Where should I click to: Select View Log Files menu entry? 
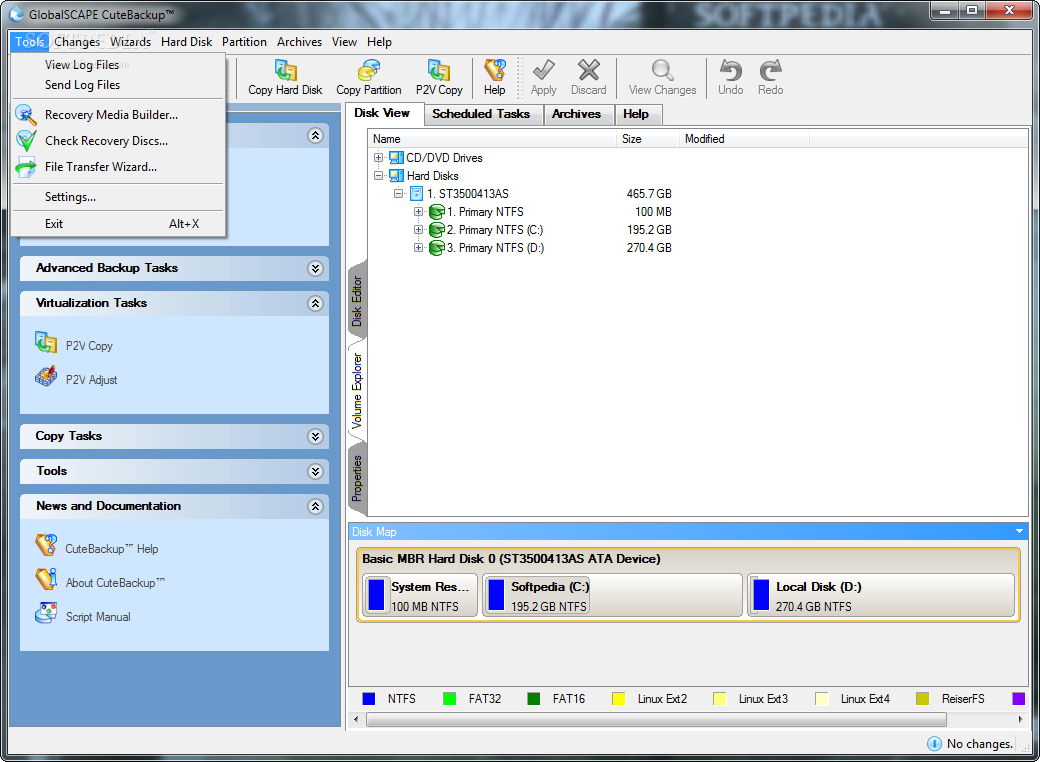pos(119,65)
